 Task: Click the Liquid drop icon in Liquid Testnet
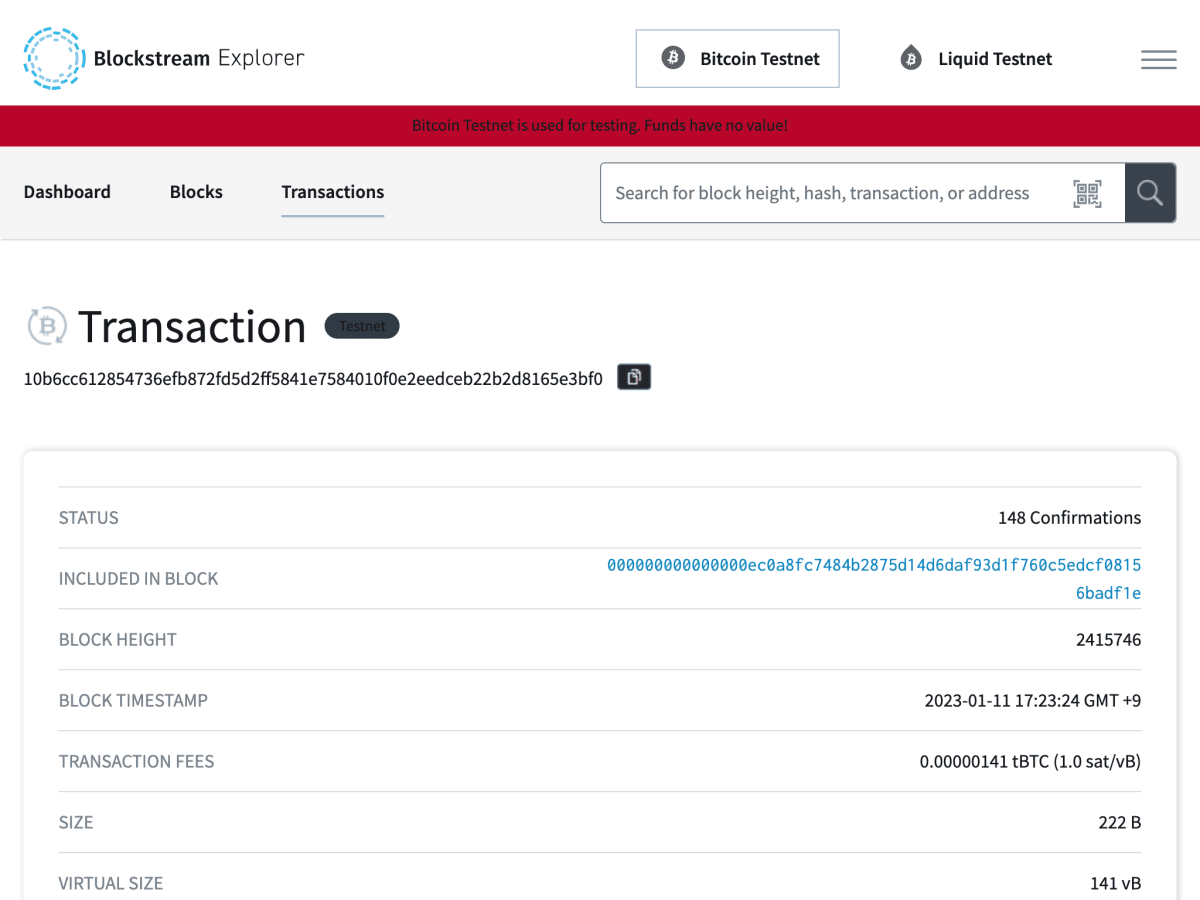(911, 59)
